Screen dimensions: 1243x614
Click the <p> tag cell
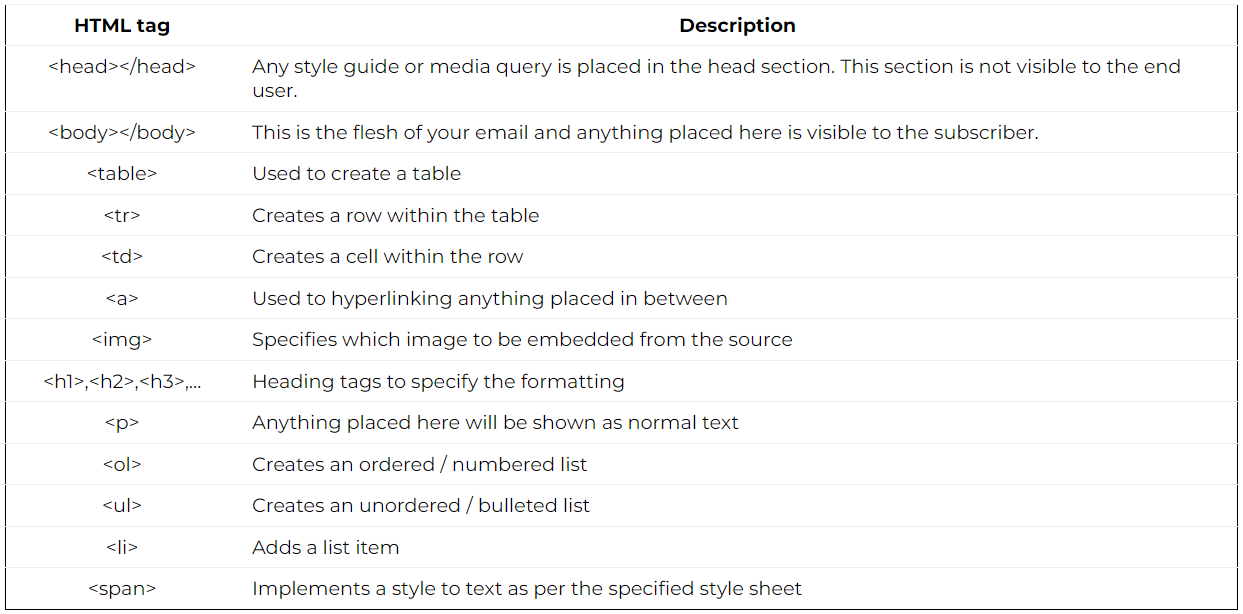tap(122, 422)
